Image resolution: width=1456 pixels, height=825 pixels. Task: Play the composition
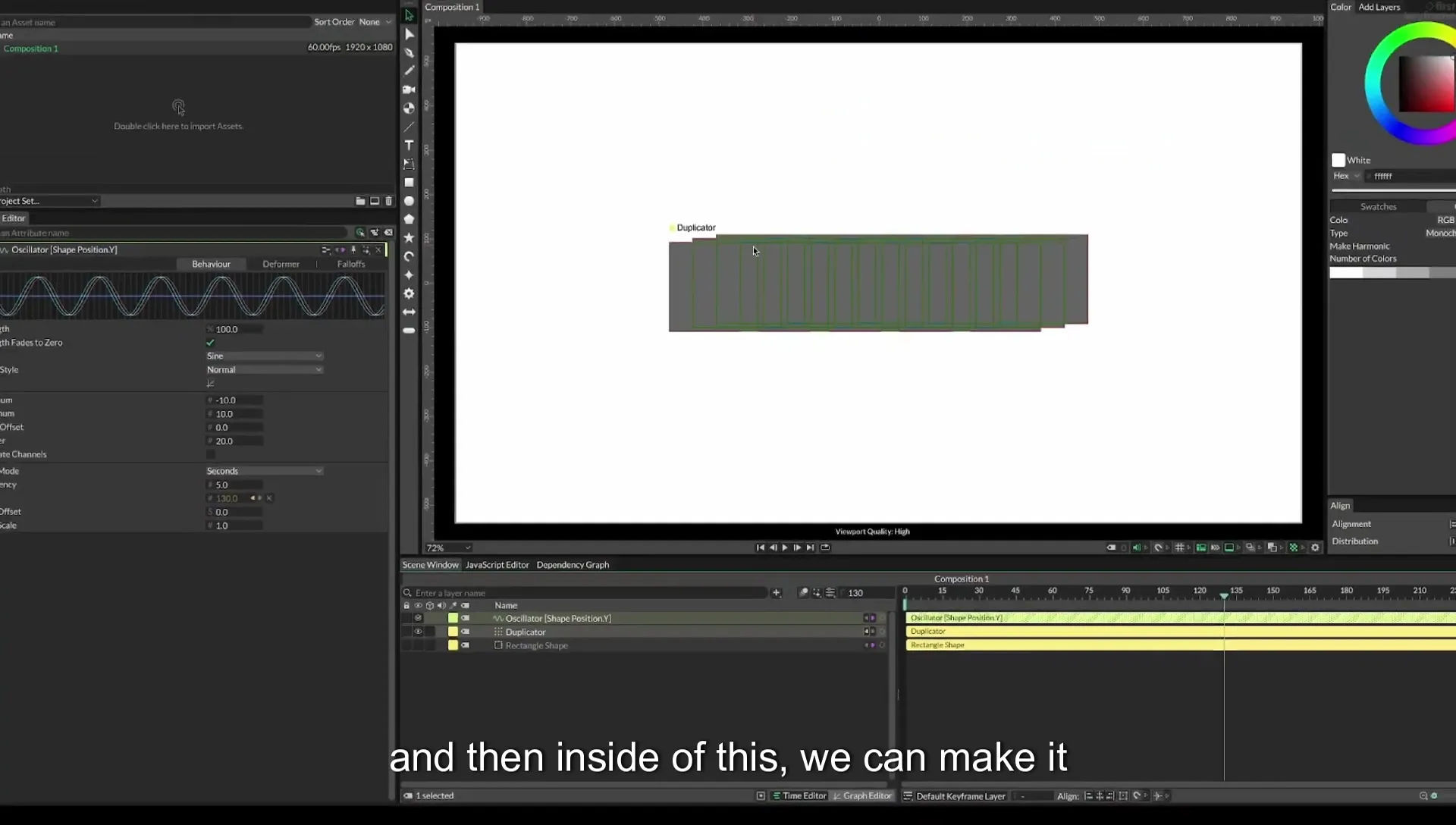(x=785, y=547)
